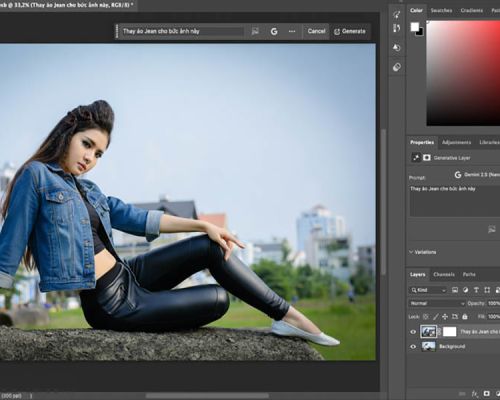The height and width of the screenshot is (400, 500).
Task: Open the Normal blend mode dropdown
Action: [437, 303]
